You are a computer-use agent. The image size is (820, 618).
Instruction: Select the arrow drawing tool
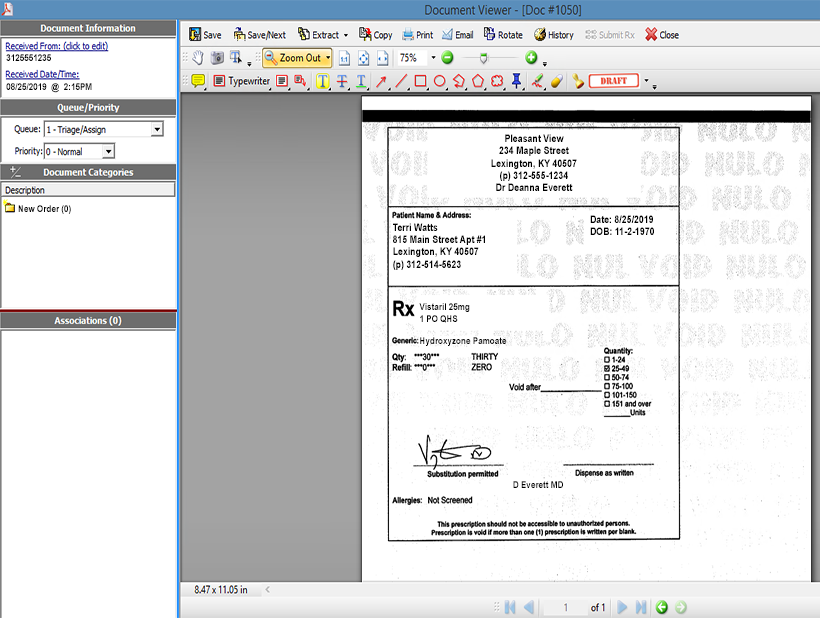click(381, 81)
